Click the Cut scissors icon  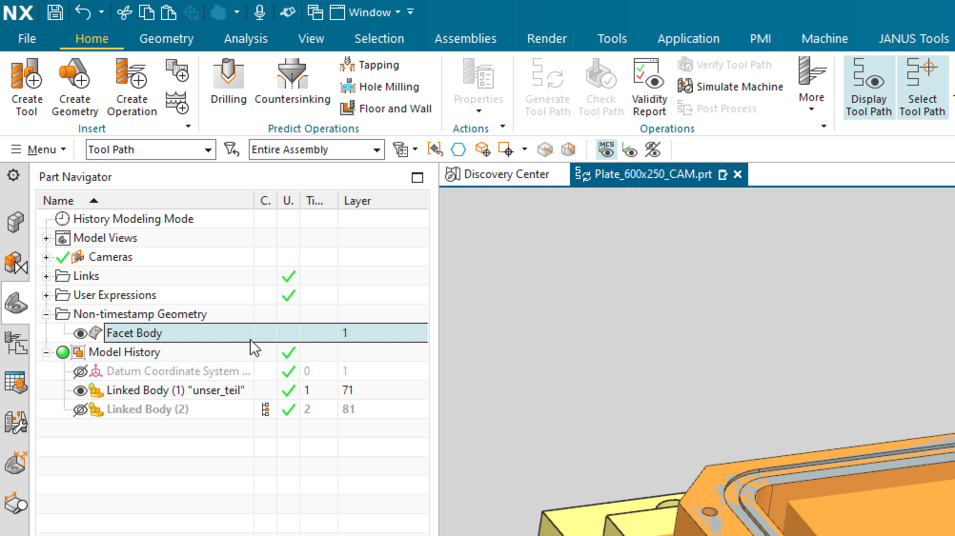point(124,12)
